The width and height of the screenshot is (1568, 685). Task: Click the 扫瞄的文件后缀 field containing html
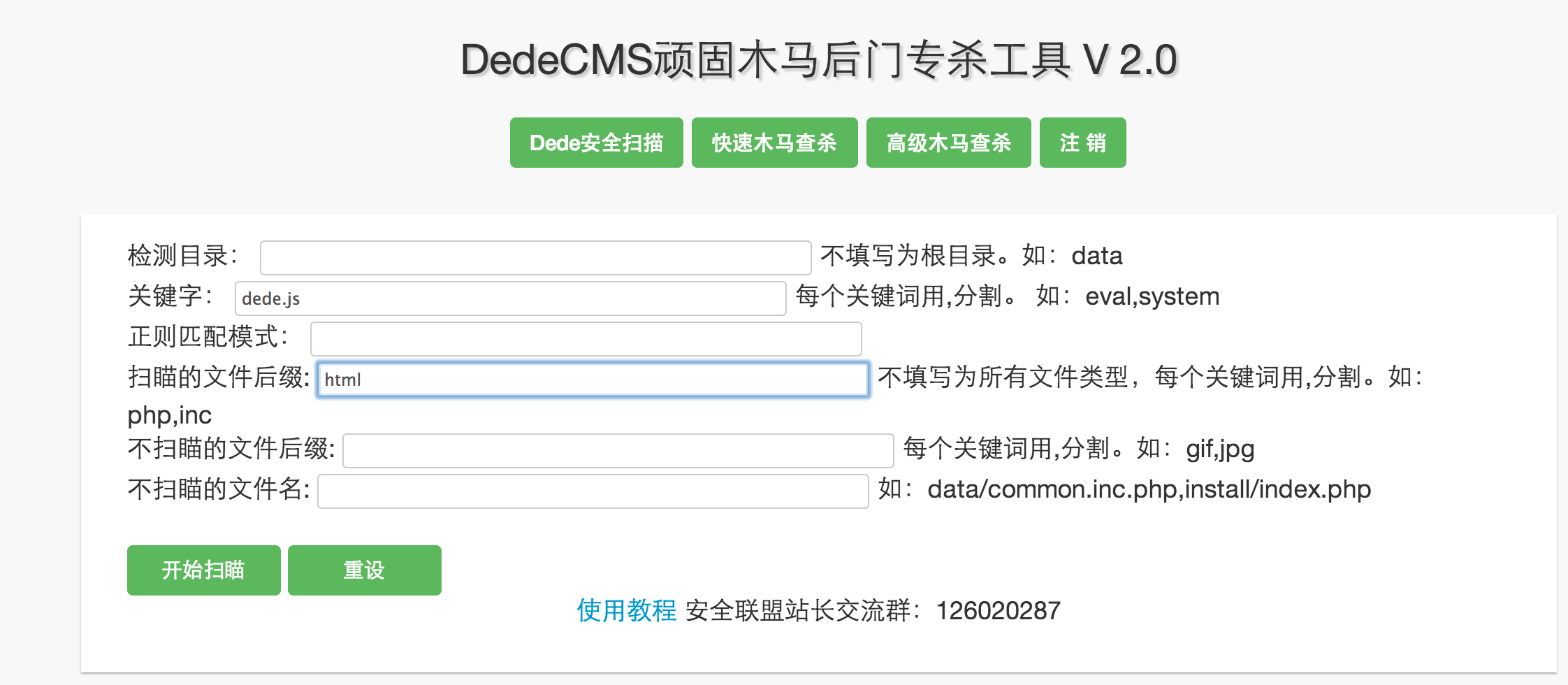(593, 380)
